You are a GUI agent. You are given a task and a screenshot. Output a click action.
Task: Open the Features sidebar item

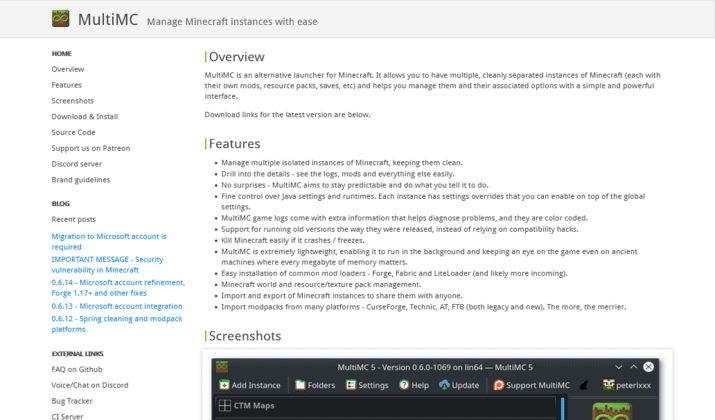[67, 85]
